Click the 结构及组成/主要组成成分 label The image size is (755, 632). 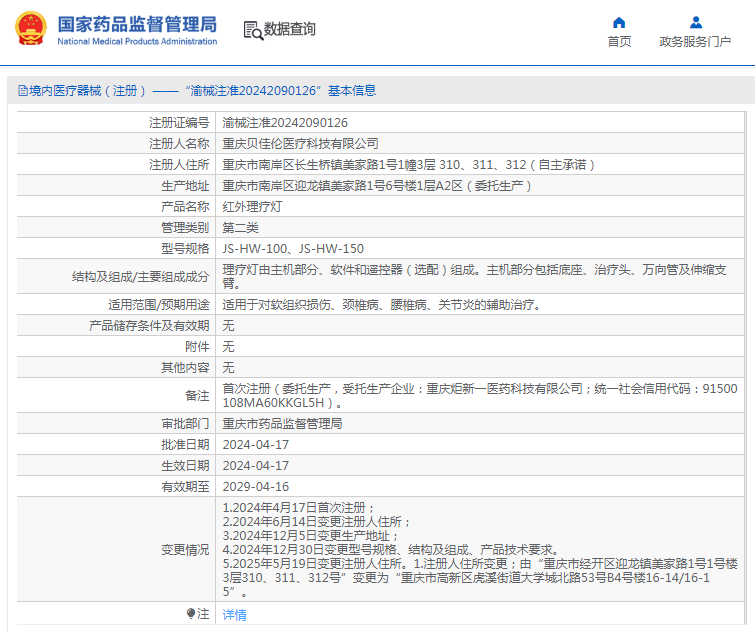[141, 277]
